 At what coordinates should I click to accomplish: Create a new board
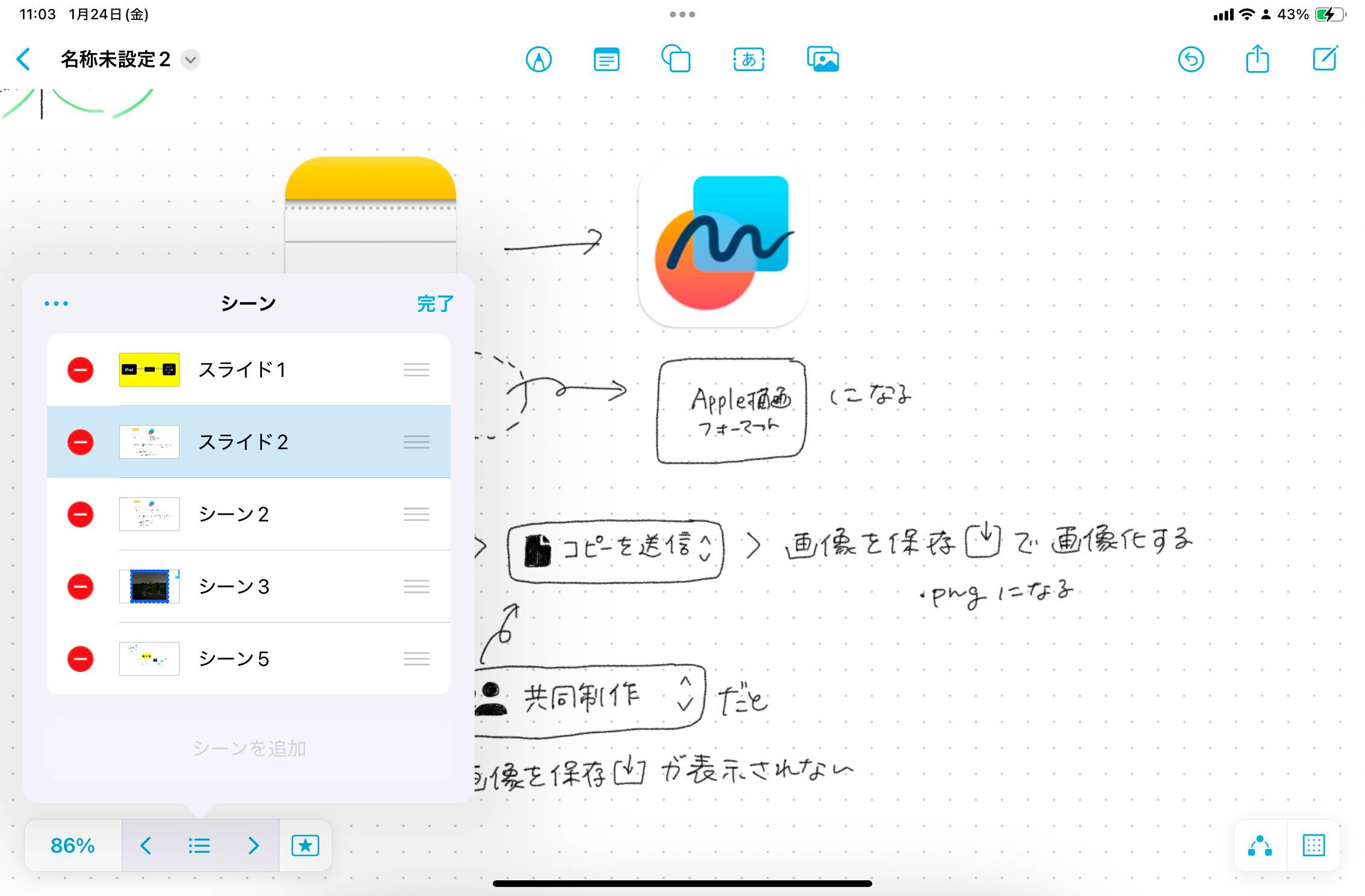coord(1325,58)
